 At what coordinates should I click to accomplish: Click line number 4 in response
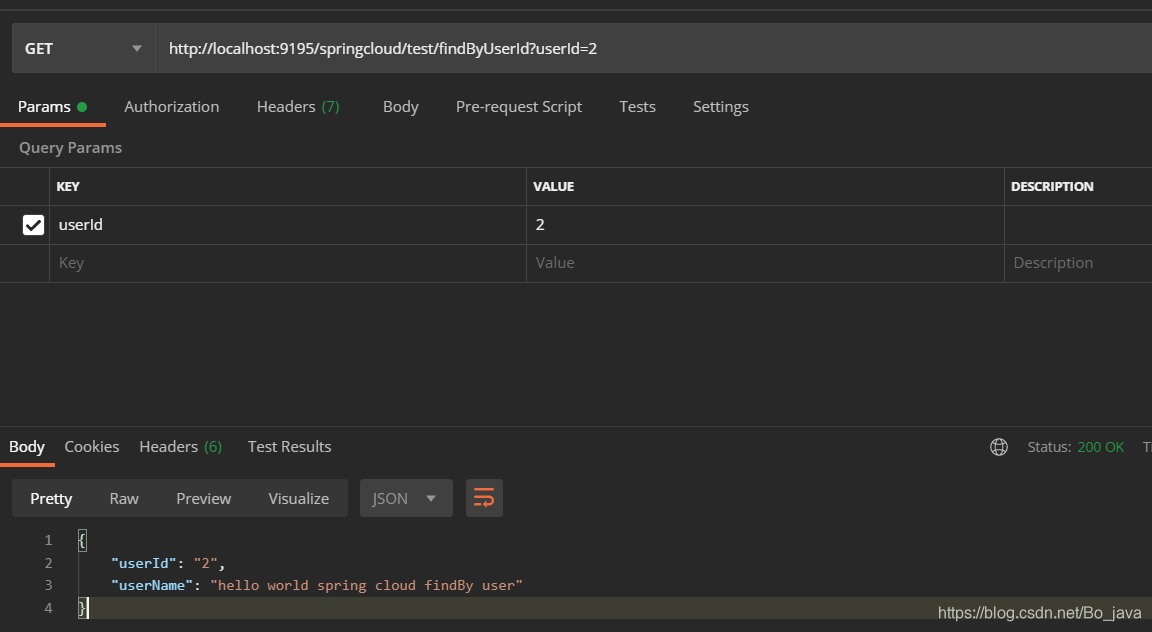pos(48,608)
